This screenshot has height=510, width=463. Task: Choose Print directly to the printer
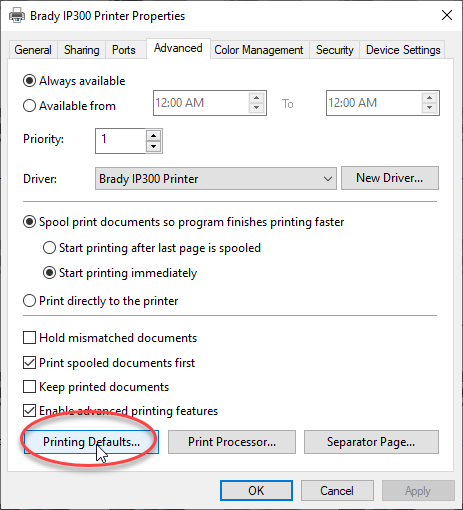click(29, 301)
